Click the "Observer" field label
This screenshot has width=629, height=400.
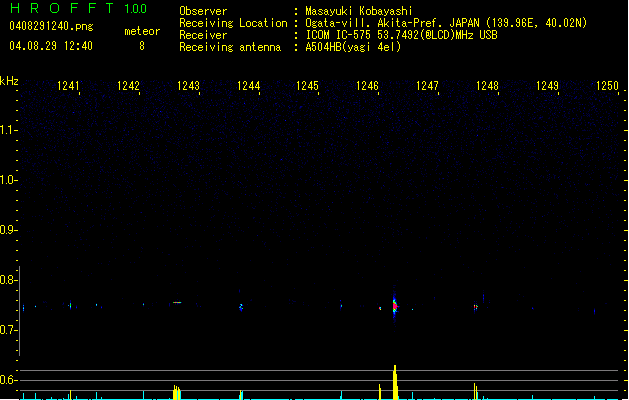203,11
